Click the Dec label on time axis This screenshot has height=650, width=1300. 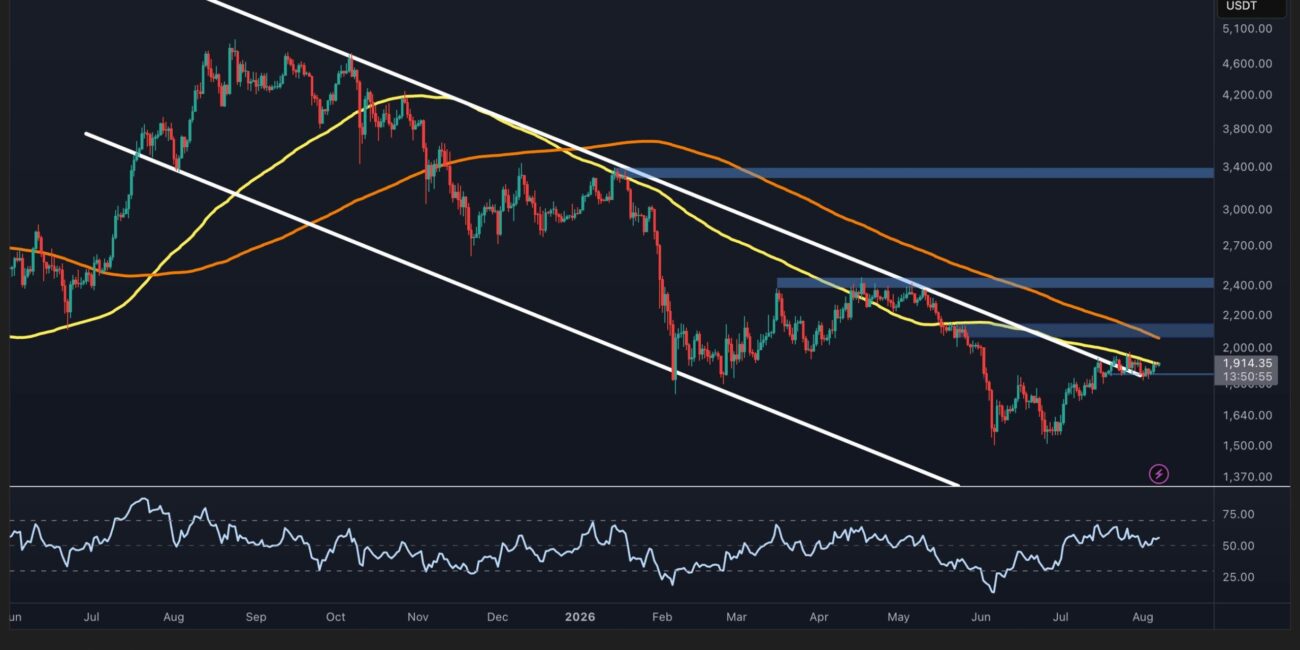tap(497, 617)
